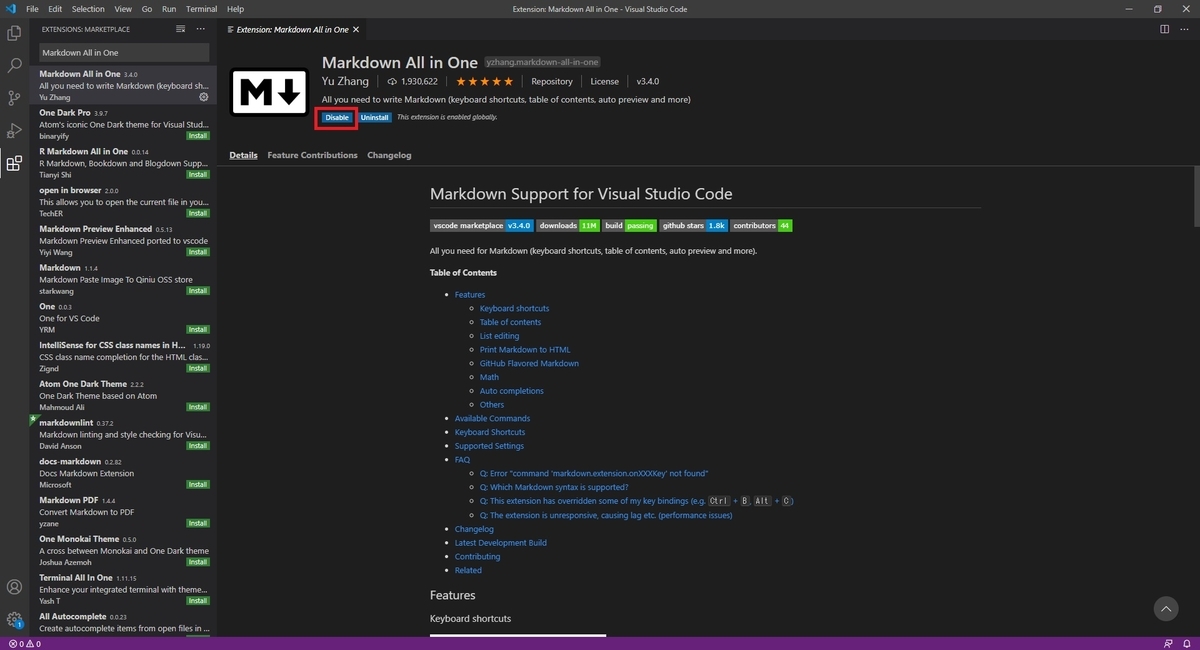The width and height of the screenshot is (1200, 650).
Task: Click the five-star rating
Action: coord(484,81)
